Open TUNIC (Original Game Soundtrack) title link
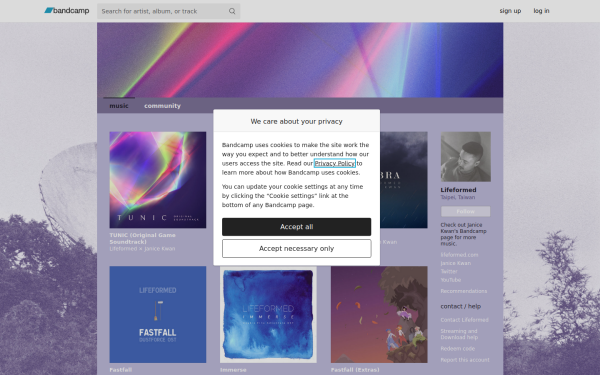600x375 pixels. point(142,238)
